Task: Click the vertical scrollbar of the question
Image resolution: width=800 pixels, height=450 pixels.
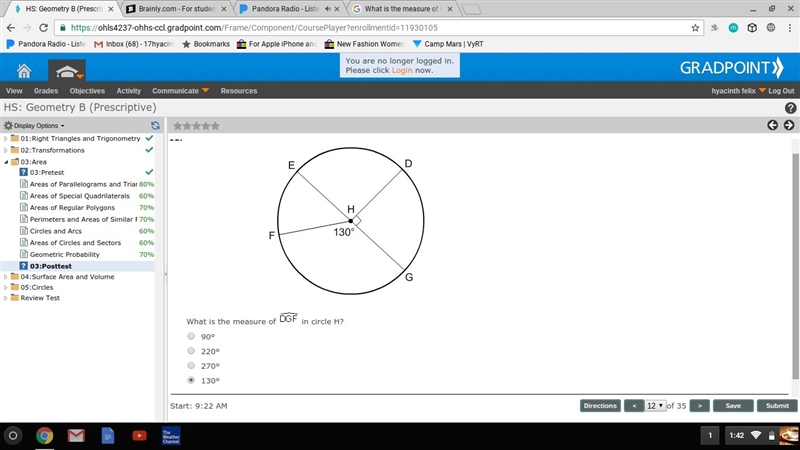Action: pos(795,265)
